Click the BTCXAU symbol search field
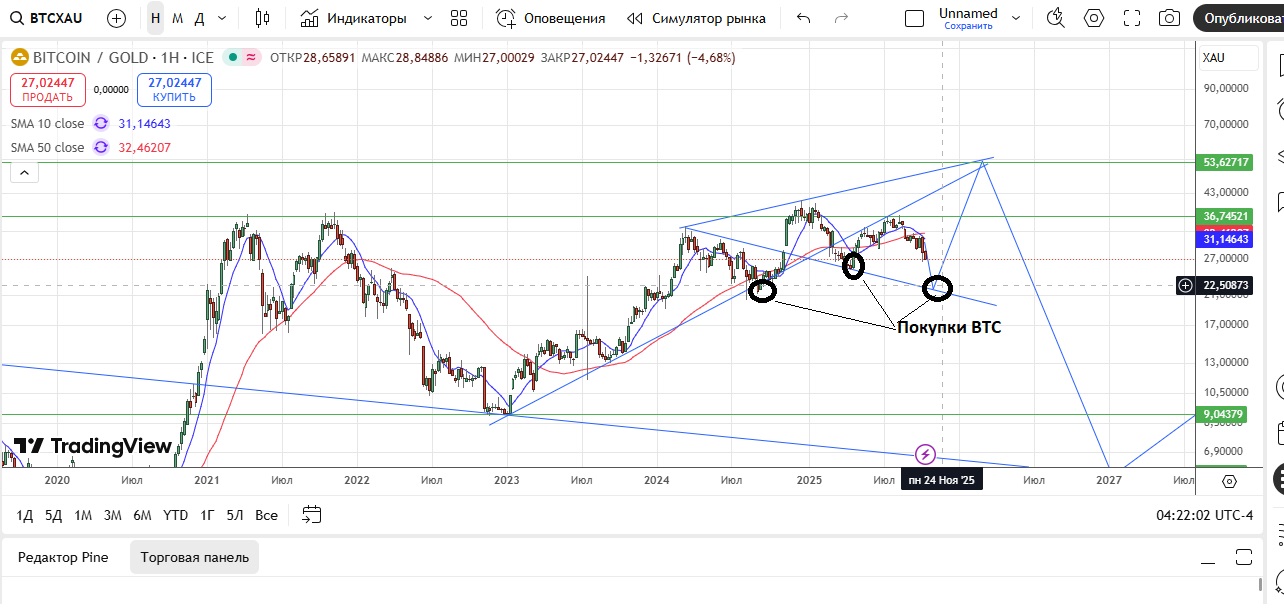Screen dimensions: 1284x612 click(x=48, y=18)
